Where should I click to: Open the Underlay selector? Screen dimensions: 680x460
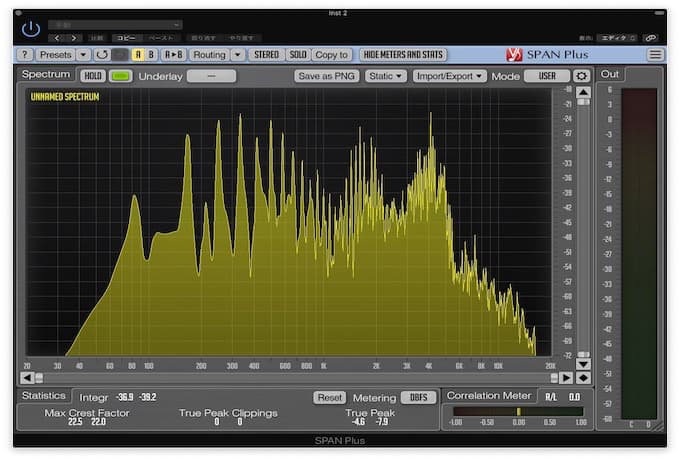coord(212,76)
